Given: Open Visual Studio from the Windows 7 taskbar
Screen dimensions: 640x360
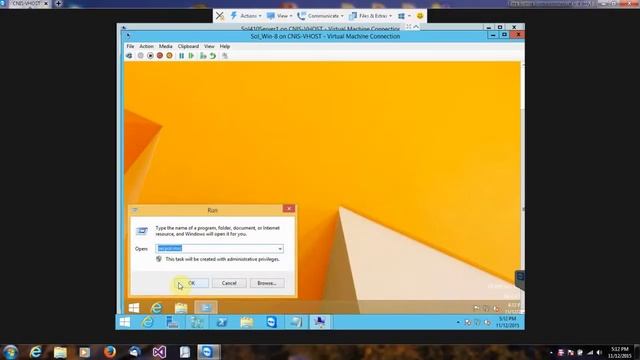Looking at the screenshot, I should (159, 352).
